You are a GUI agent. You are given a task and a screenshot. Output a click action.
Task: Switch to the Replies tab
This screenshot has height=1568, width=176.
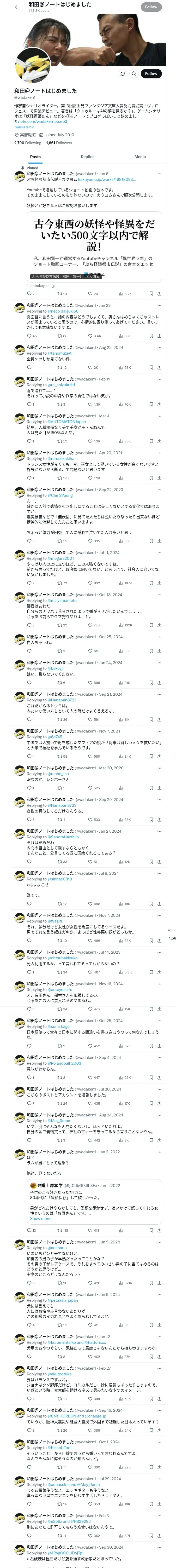(87, 157)
